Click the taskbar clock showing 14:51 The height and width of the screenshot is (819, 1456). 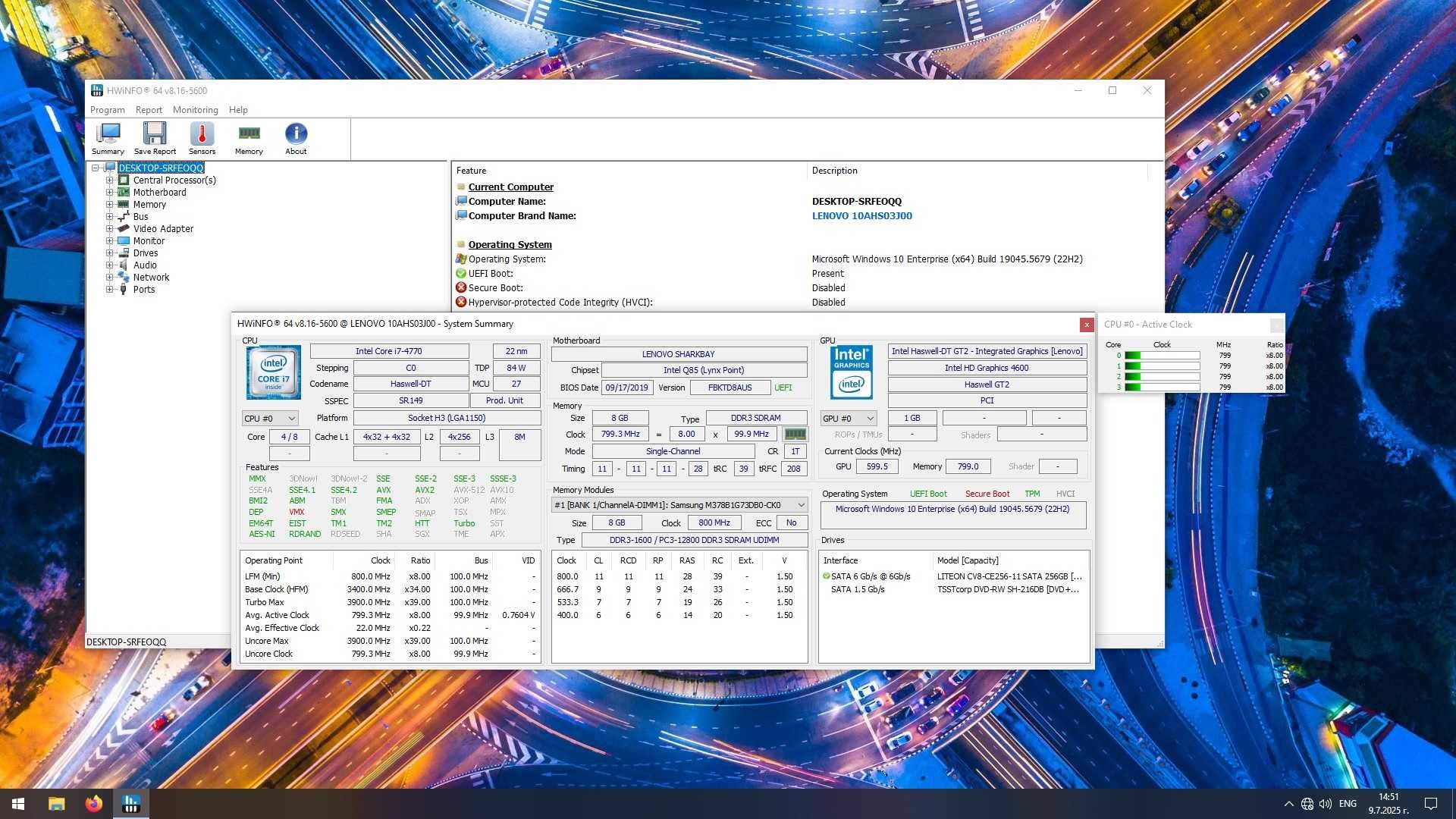coord(1389,804)
